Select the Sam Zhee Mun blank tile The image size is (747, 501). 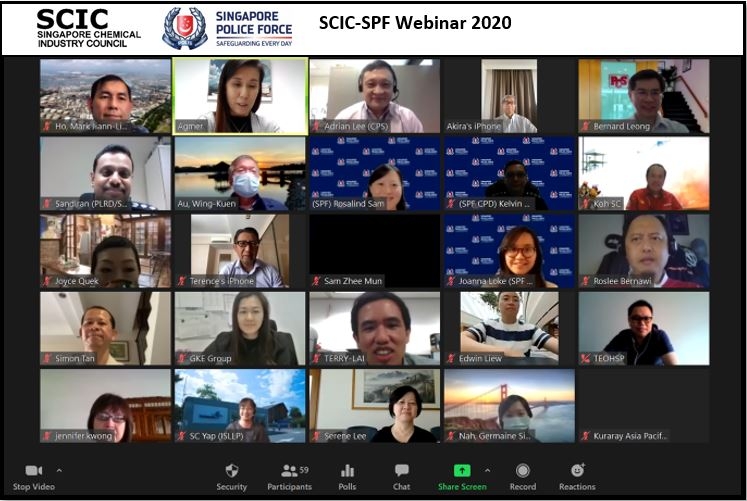375,251
